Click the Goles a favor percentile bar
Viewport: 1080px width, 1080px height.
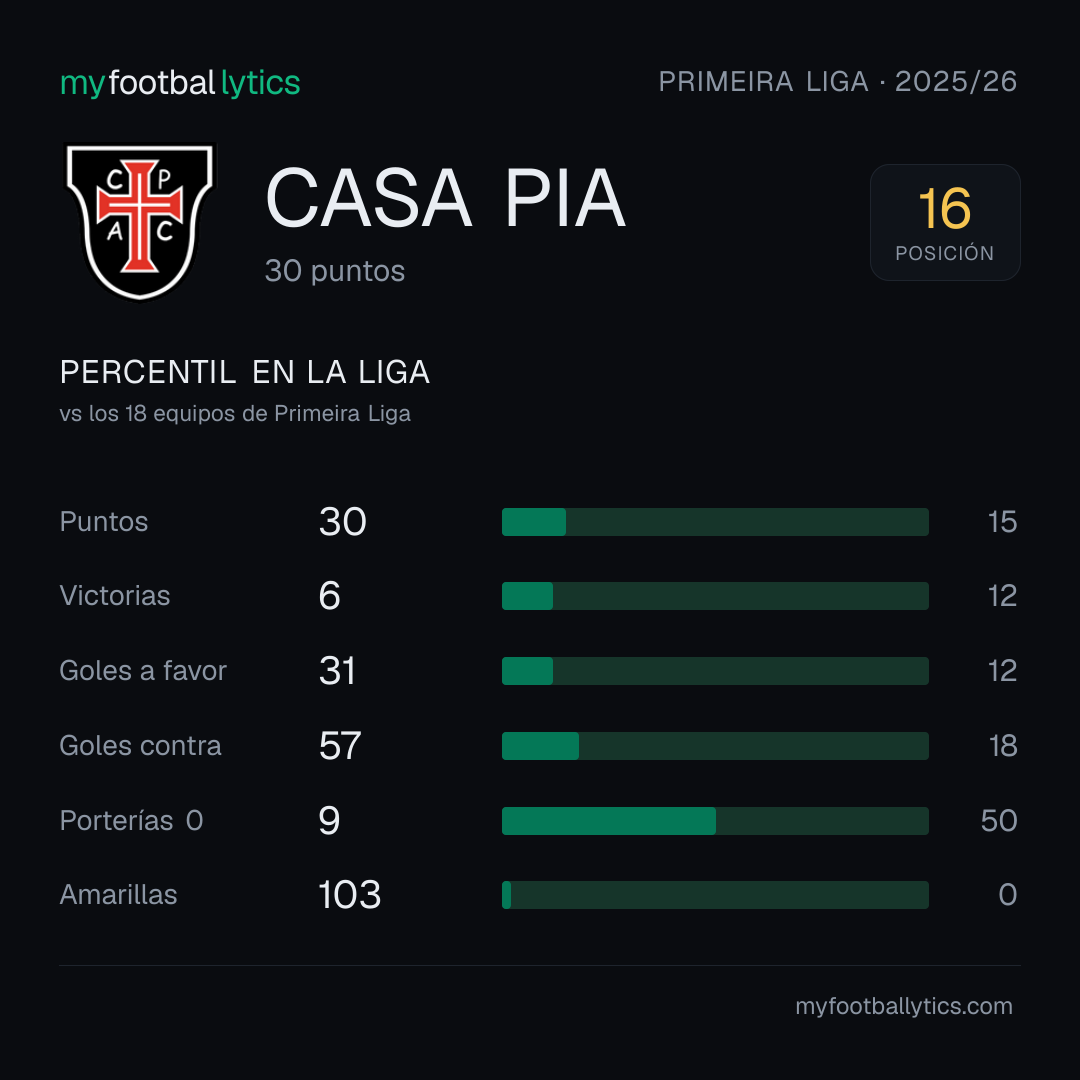click(715, 671)
